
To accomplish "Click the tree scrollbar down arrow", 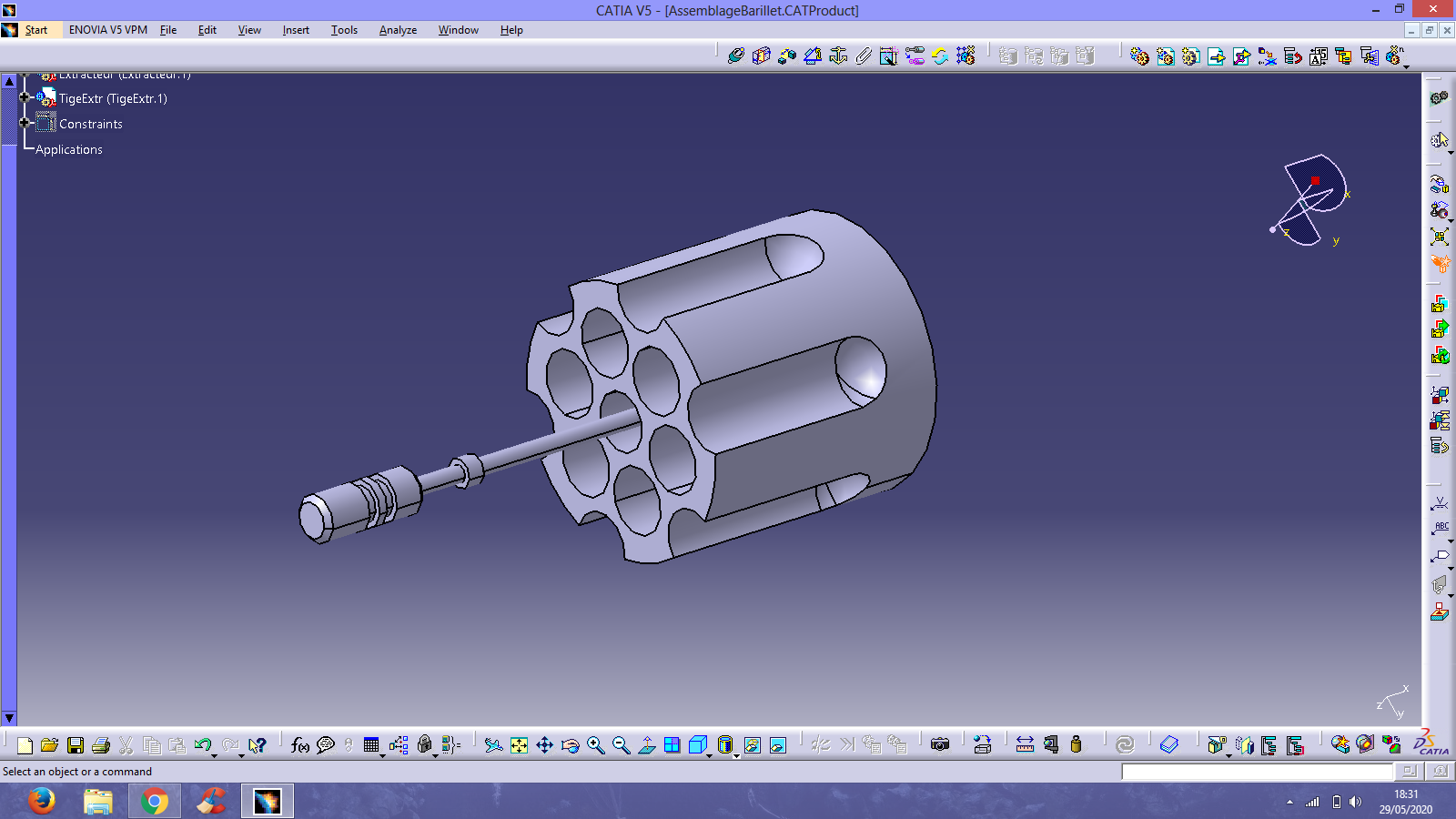I will point(9,718).
